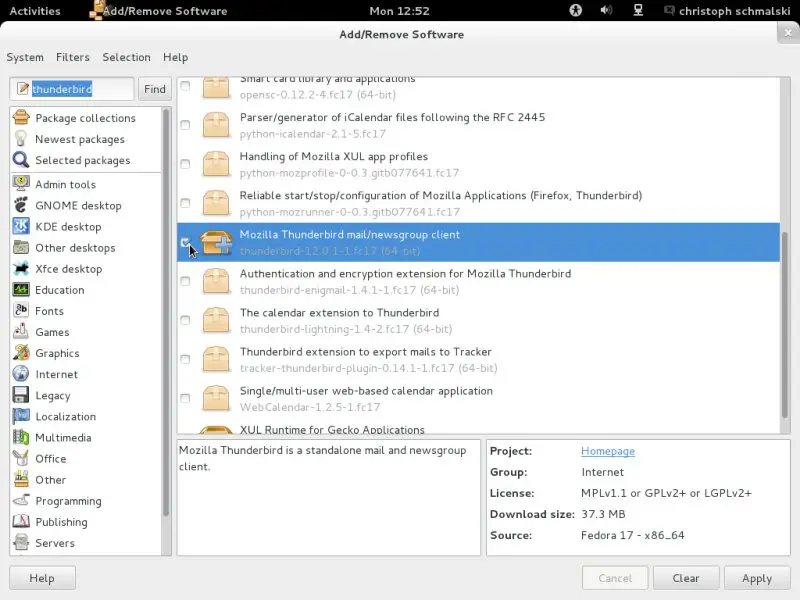Select the Office category icon
The width and height of the screenshot is (800, 600).
point(21,458)
